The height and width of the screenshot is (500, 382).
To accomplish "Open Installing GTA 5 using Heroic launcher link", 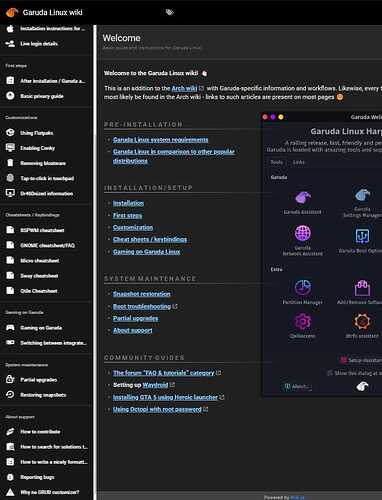I will (x=165, y=397).
